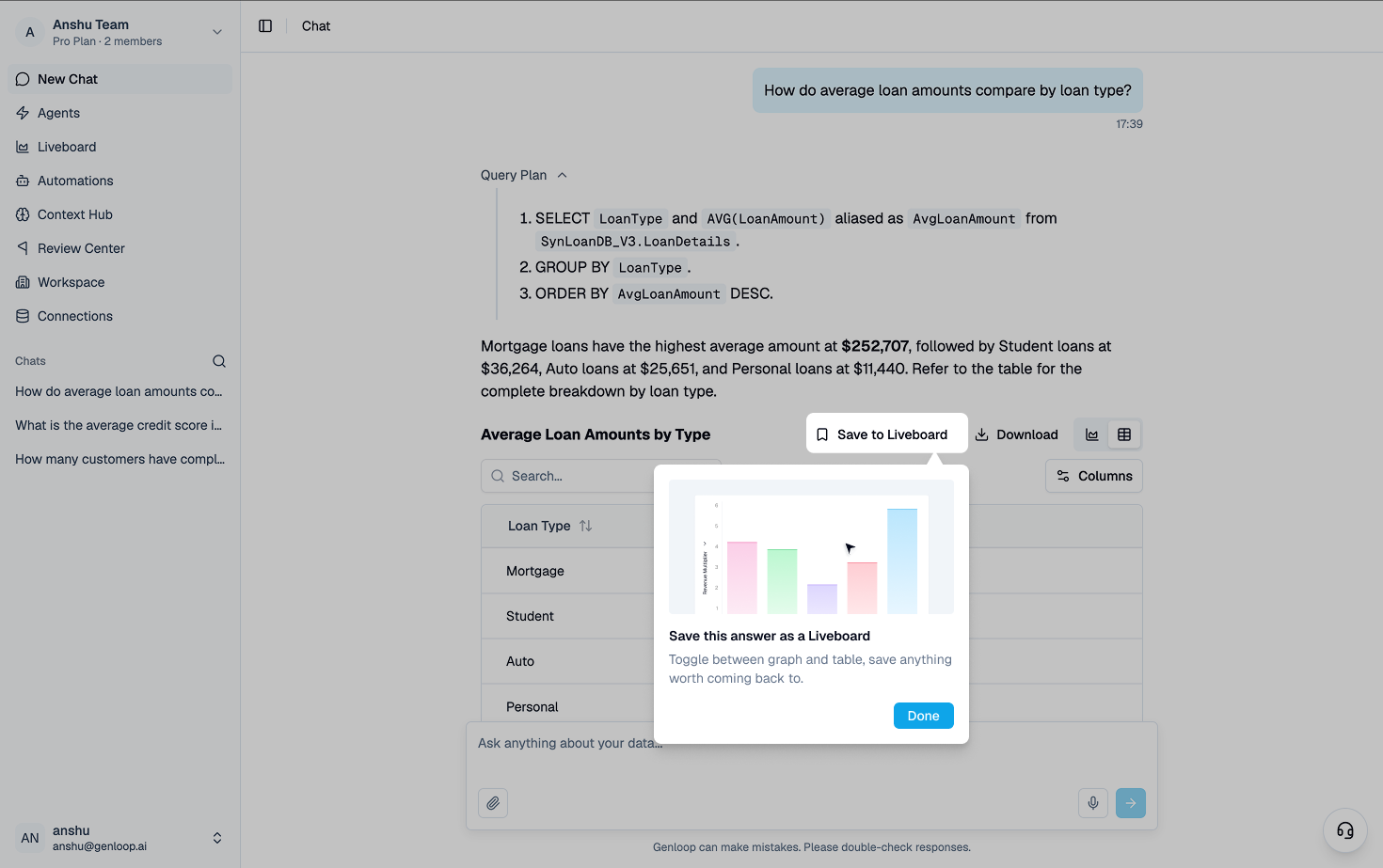Click the attach file paperclip icon
Viewport: 1383px width, 868px height.
coord(493,803)
